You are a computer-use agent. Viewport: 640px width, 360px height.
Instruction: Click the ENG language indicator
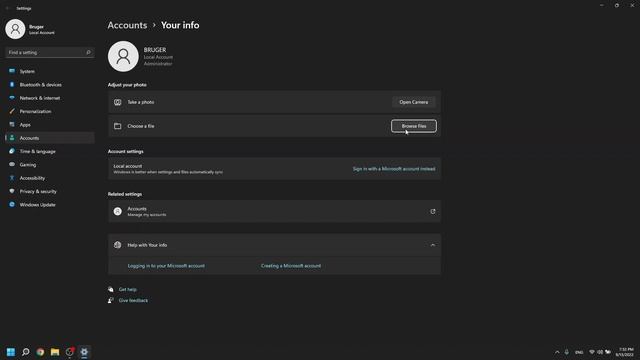[x=579, y=352]
